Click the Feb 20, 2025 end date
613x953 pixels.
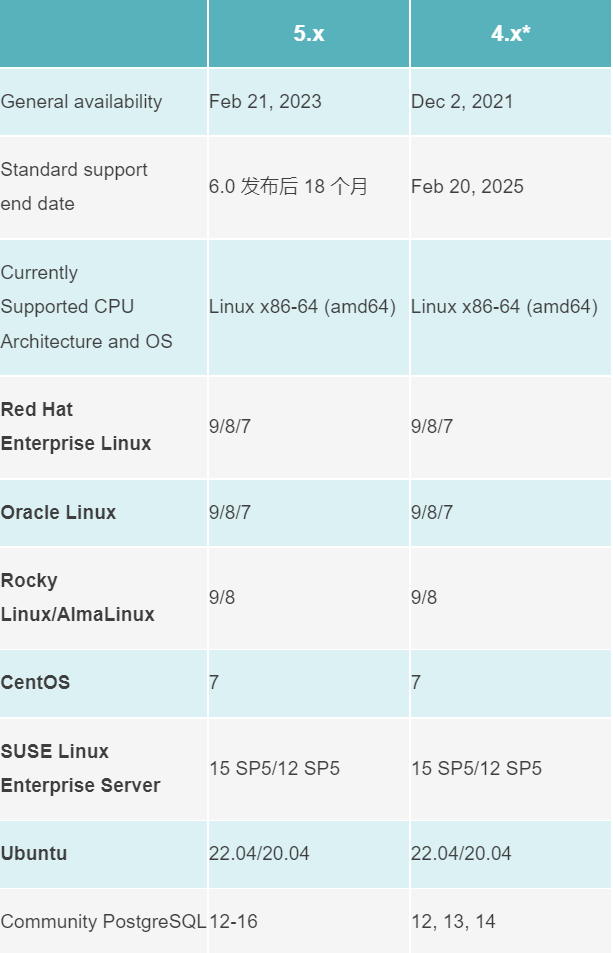(467, 187)
